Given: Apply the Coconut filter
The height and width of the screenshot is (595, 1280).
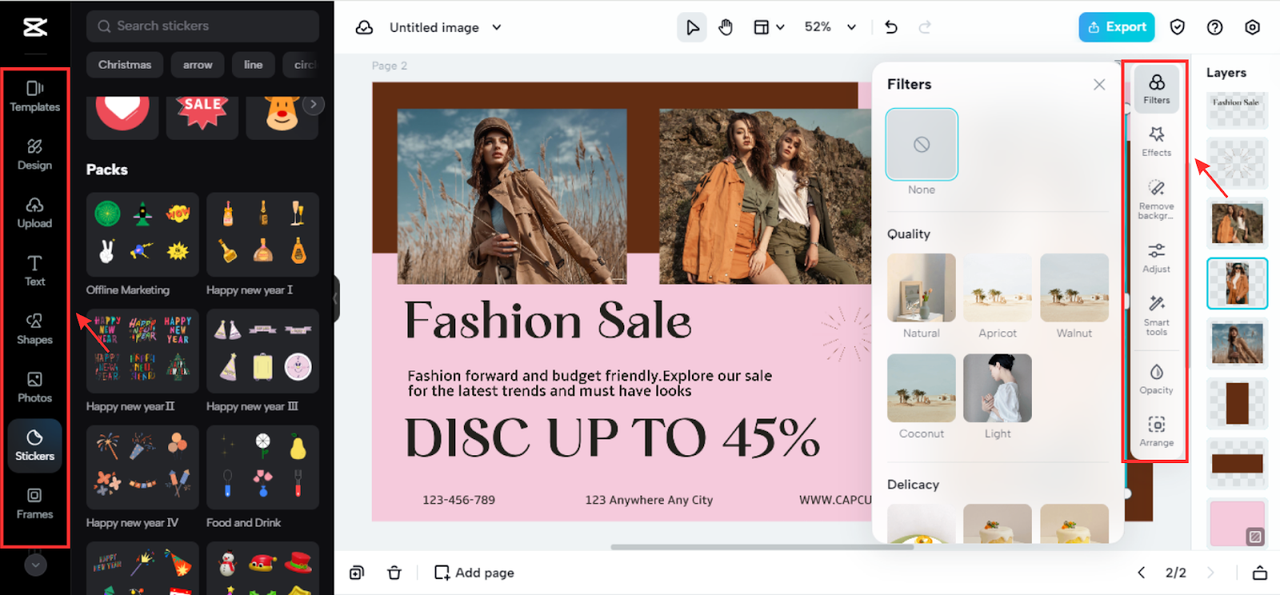Looking at the screenshot, I should click(x=922, y=388).
